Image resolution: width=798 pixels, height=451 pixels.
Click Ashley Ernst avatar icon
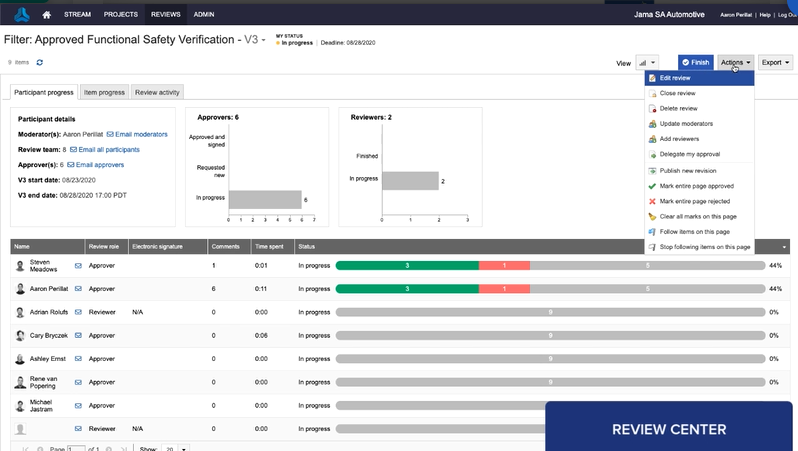tap(20, 359)
